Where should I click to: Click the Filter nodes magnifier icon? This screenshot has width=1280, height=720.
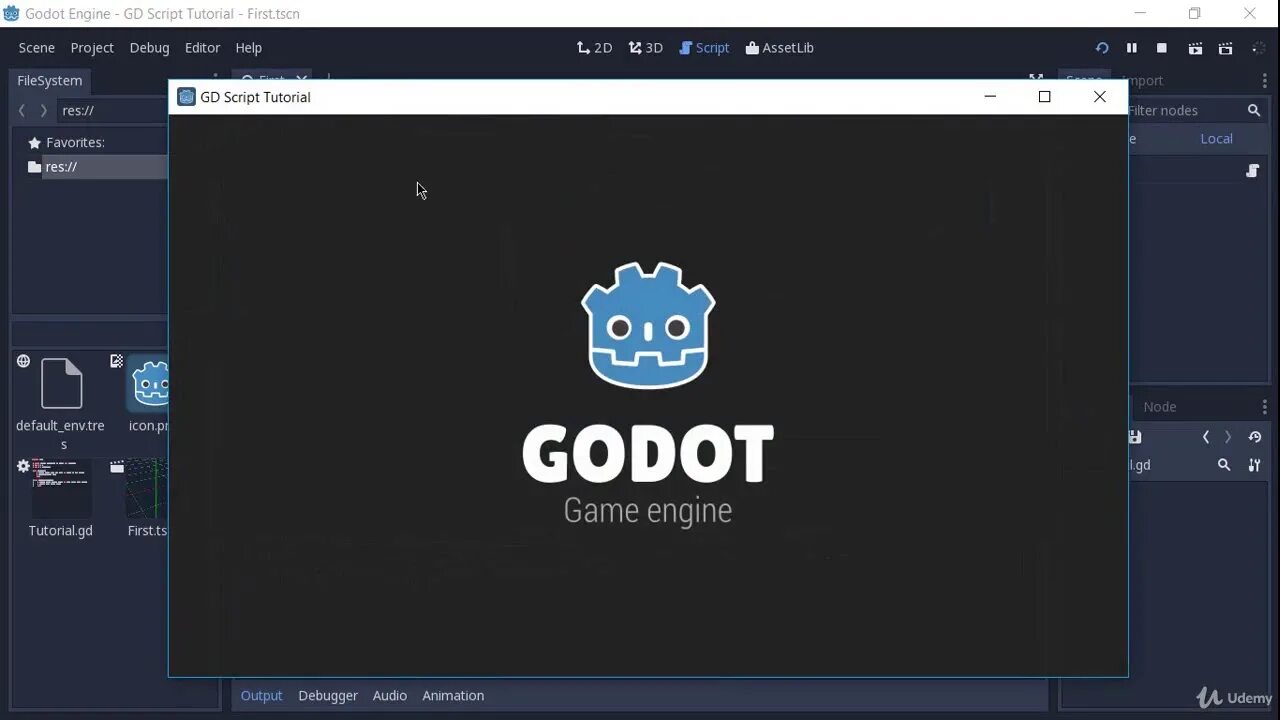tap(1254, 111)
